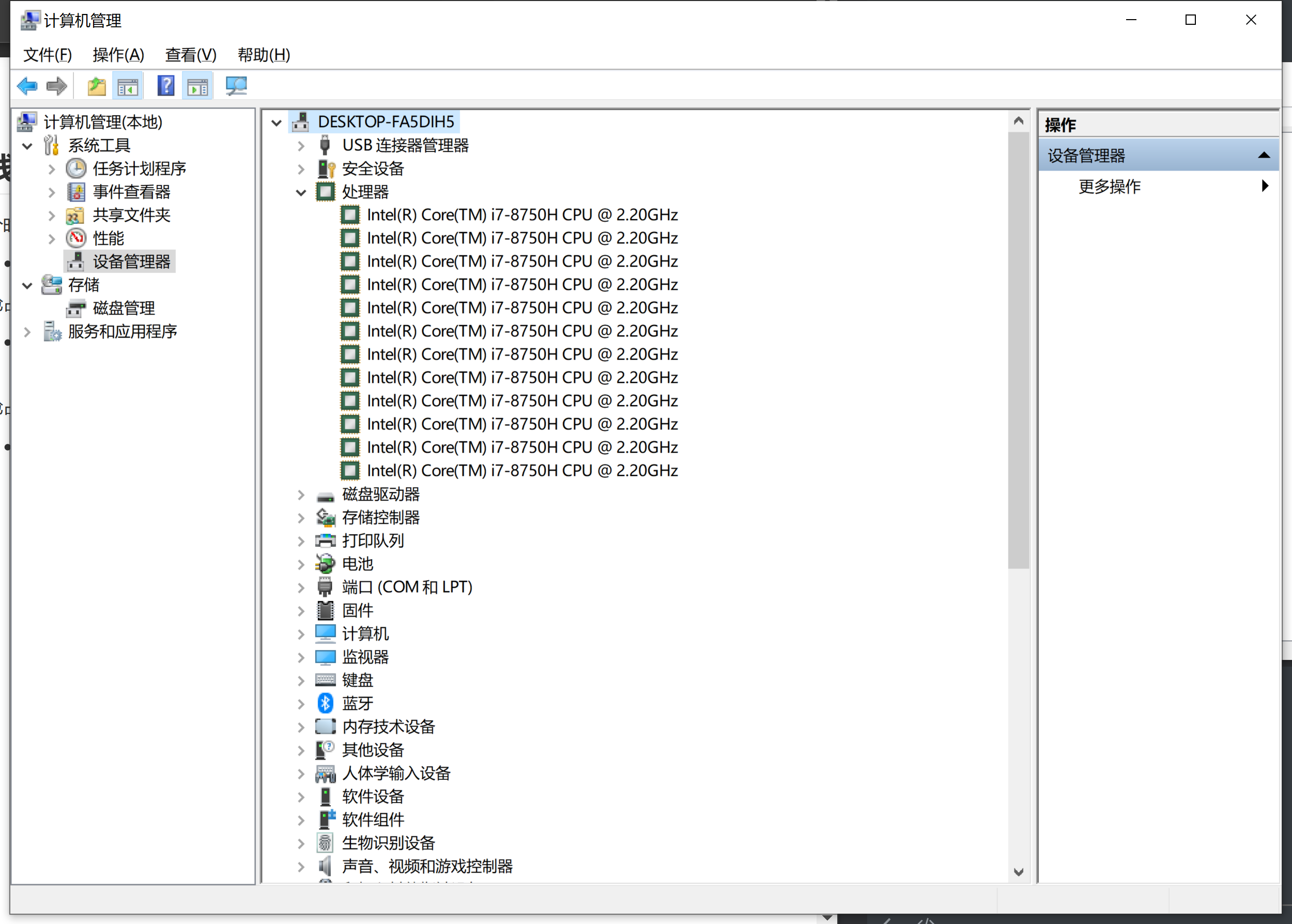Select 计算机 category in device list
Screen dimensions: 1292x924
[365, 634]
